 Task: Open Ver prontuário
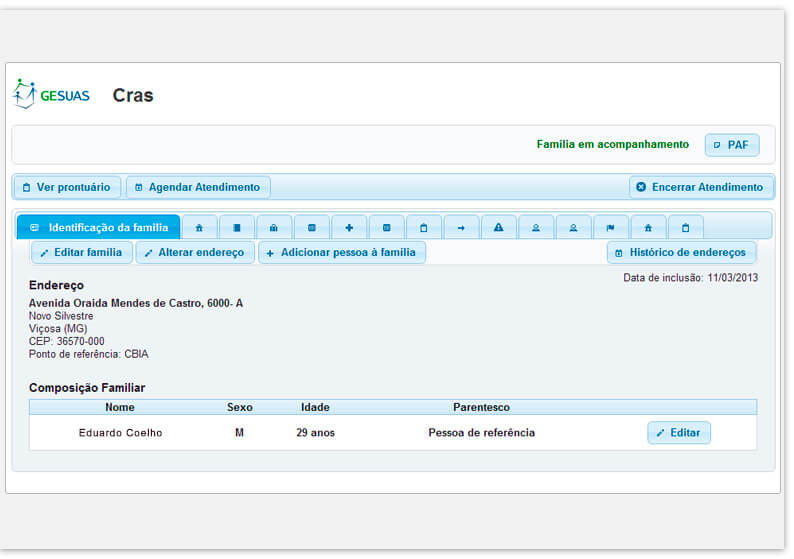coord(67,187)
